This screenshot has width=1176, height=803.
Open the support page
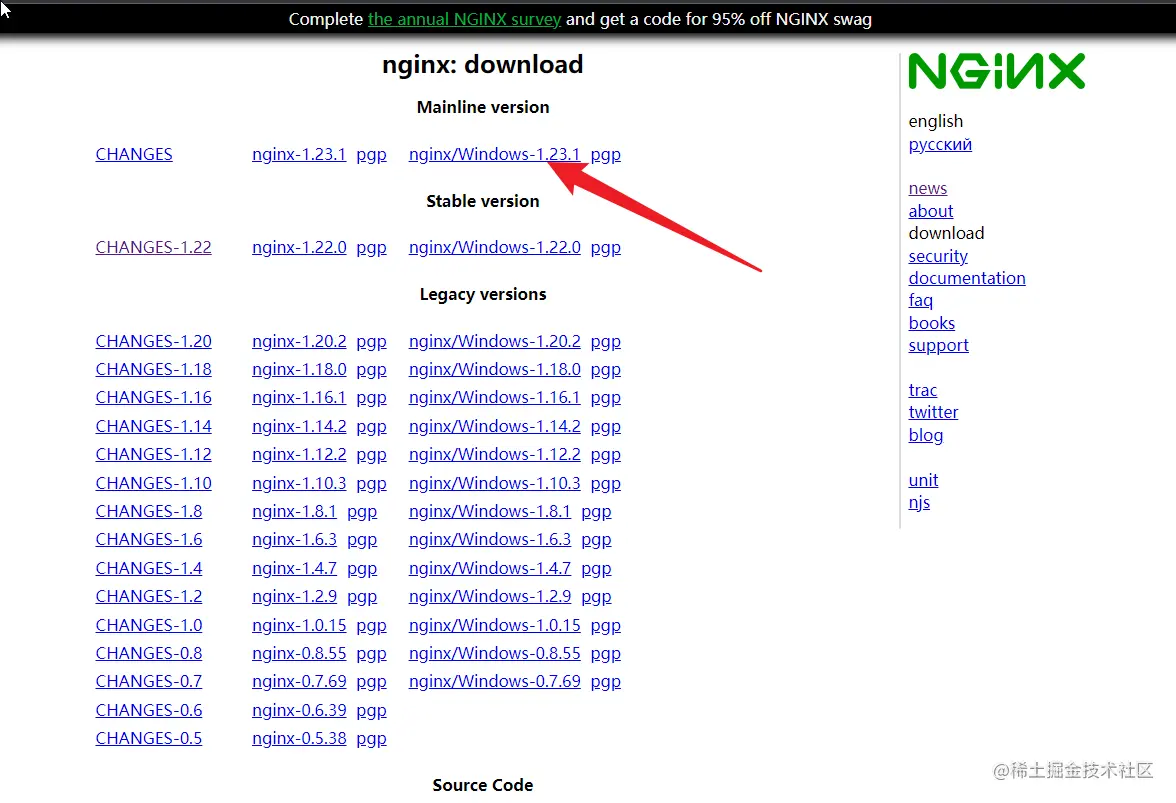pyautogui.click(x=938, y=346)
